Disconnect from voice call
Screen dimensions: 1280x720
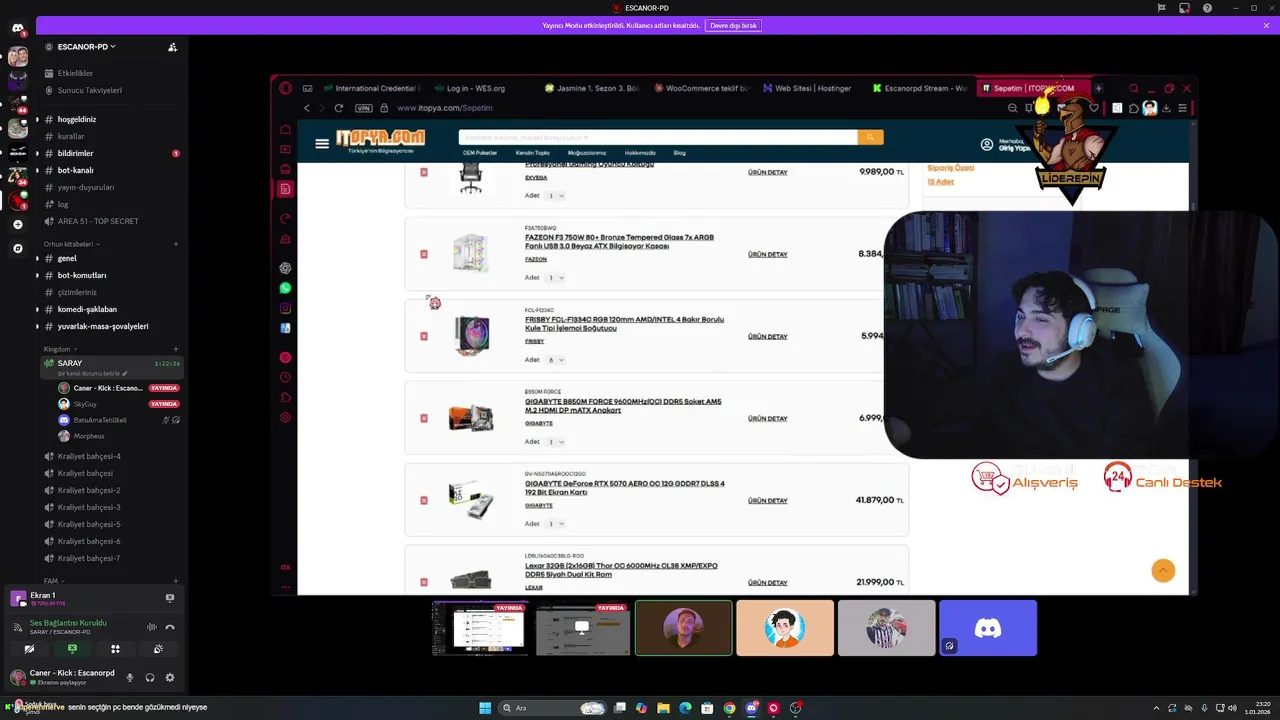point(170,627)
